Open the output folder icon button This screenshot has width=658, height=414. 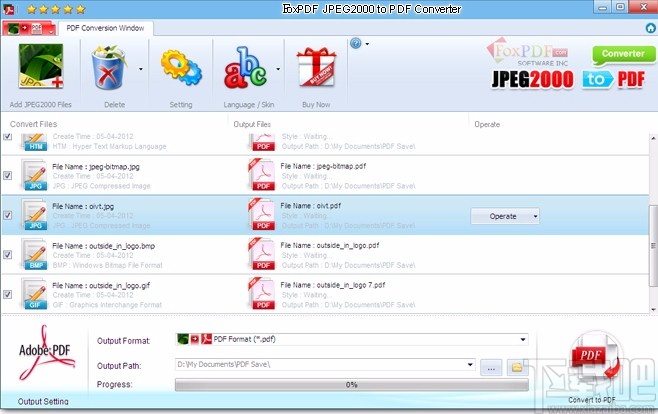pyautogui.click(x=517, y=368)
